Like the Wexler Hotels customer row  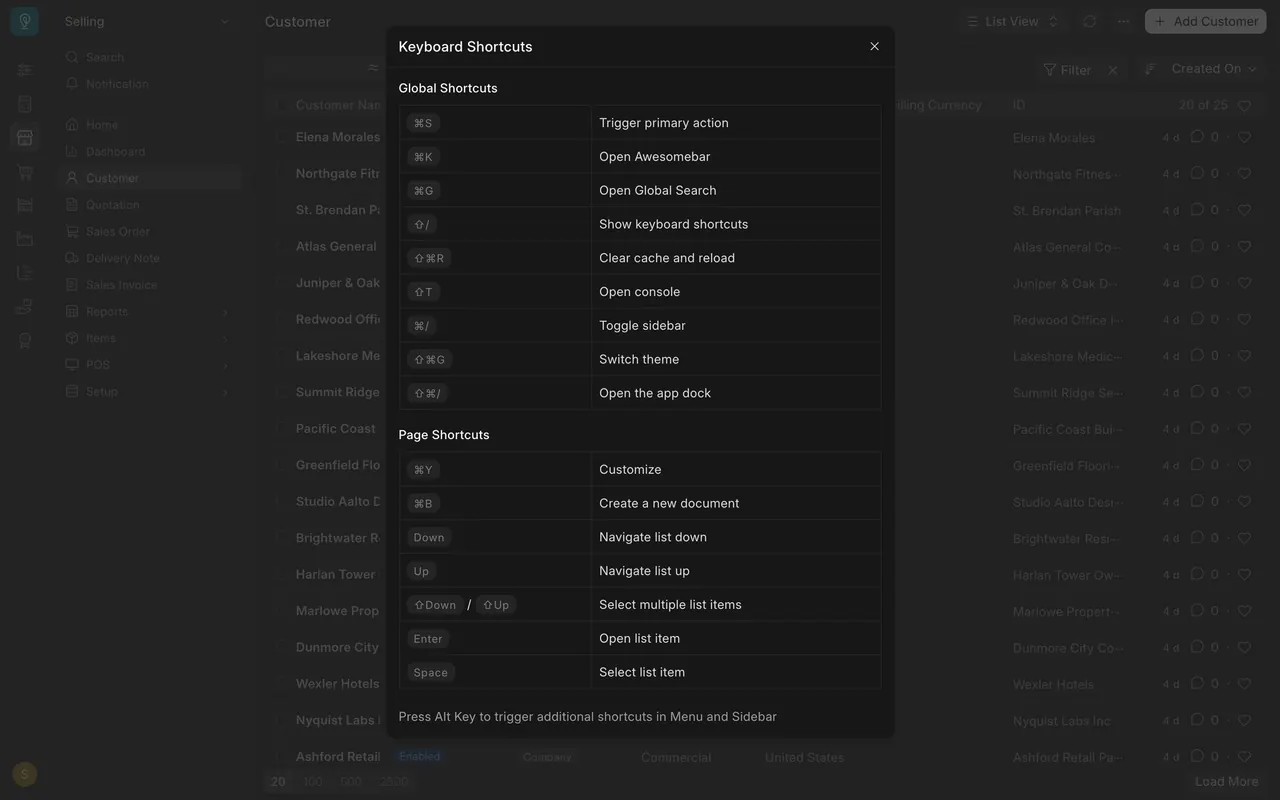click(x=1245, y=684)
